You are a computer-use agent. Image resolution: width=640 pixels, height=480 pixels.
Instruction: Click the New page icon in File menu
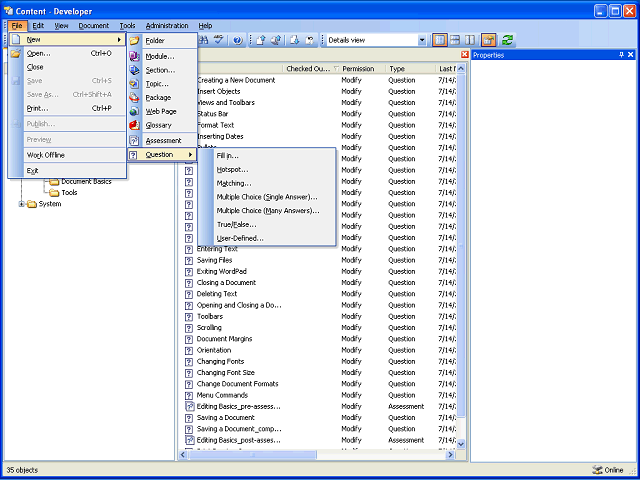(x=16, y=40)
